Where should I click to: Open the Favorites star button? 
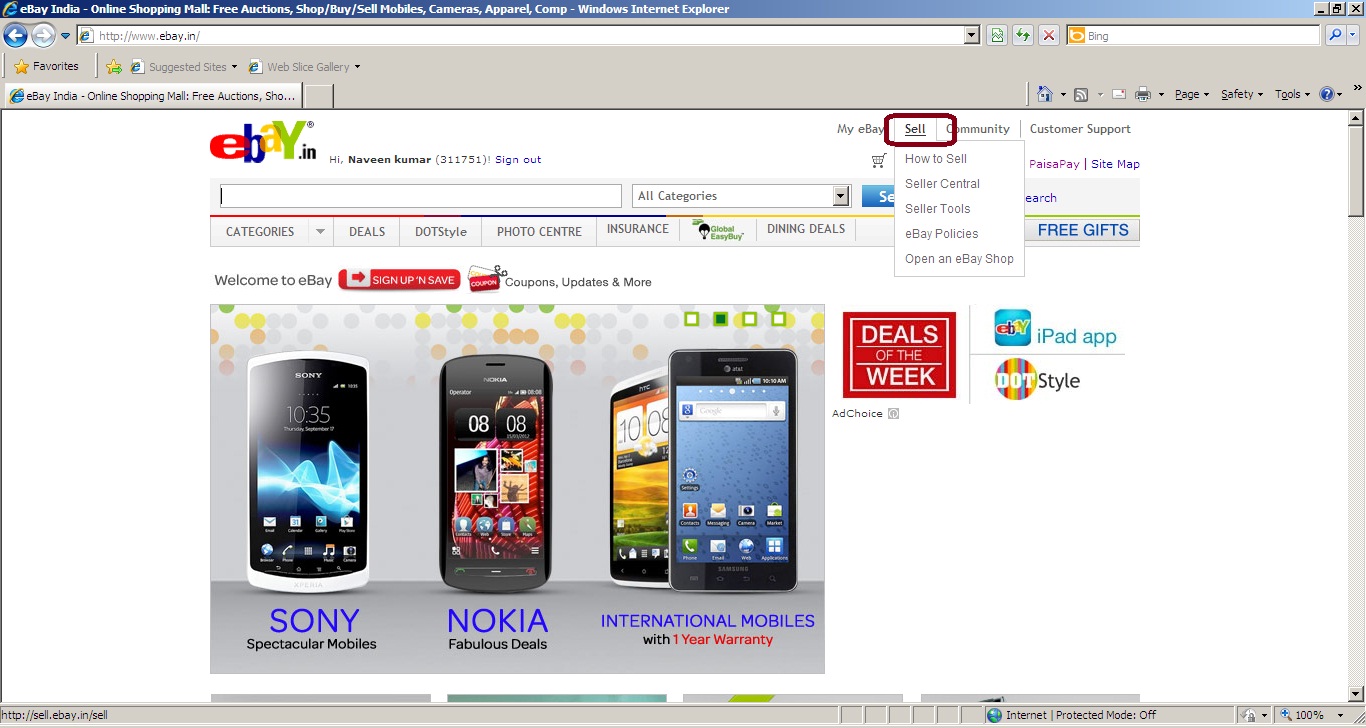point(46,67)
